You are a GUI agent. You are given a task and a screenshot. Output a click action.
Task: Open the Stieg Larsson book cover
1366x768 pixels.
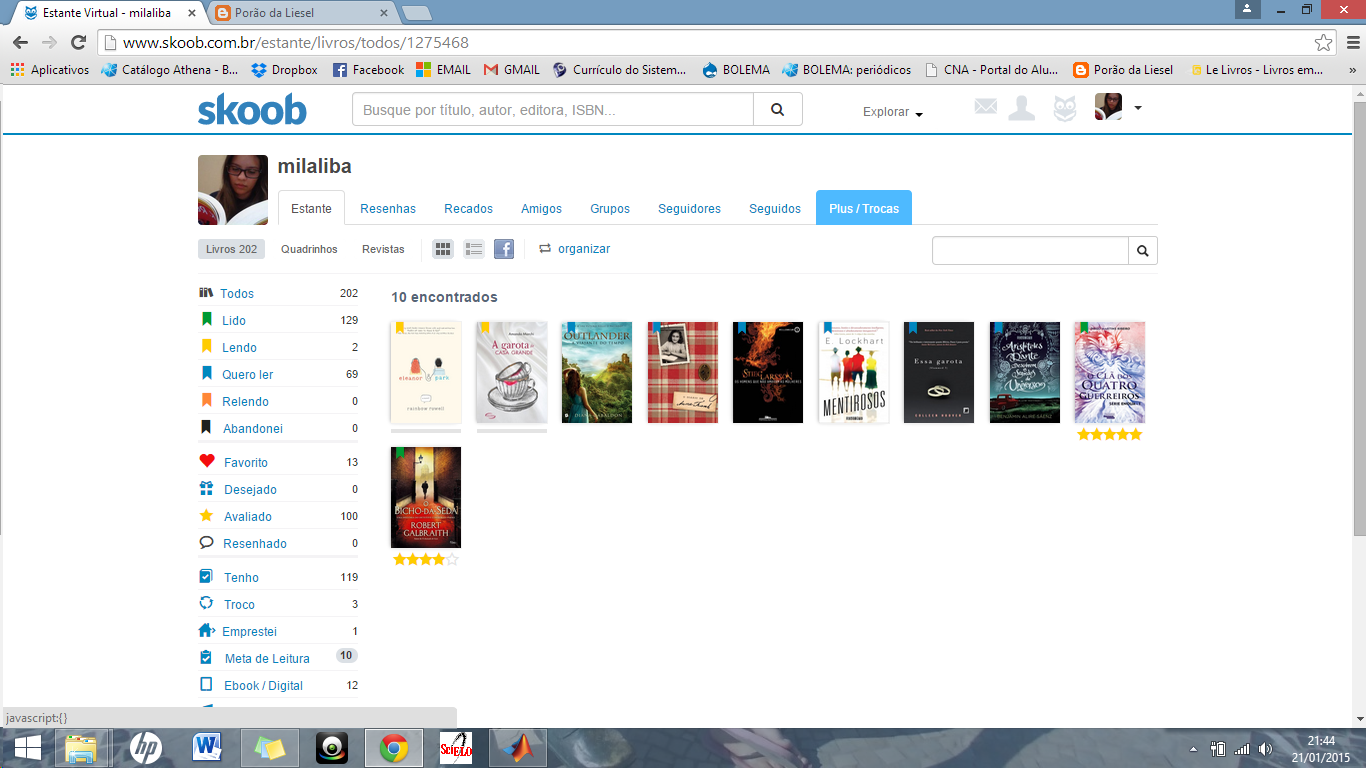768,372
